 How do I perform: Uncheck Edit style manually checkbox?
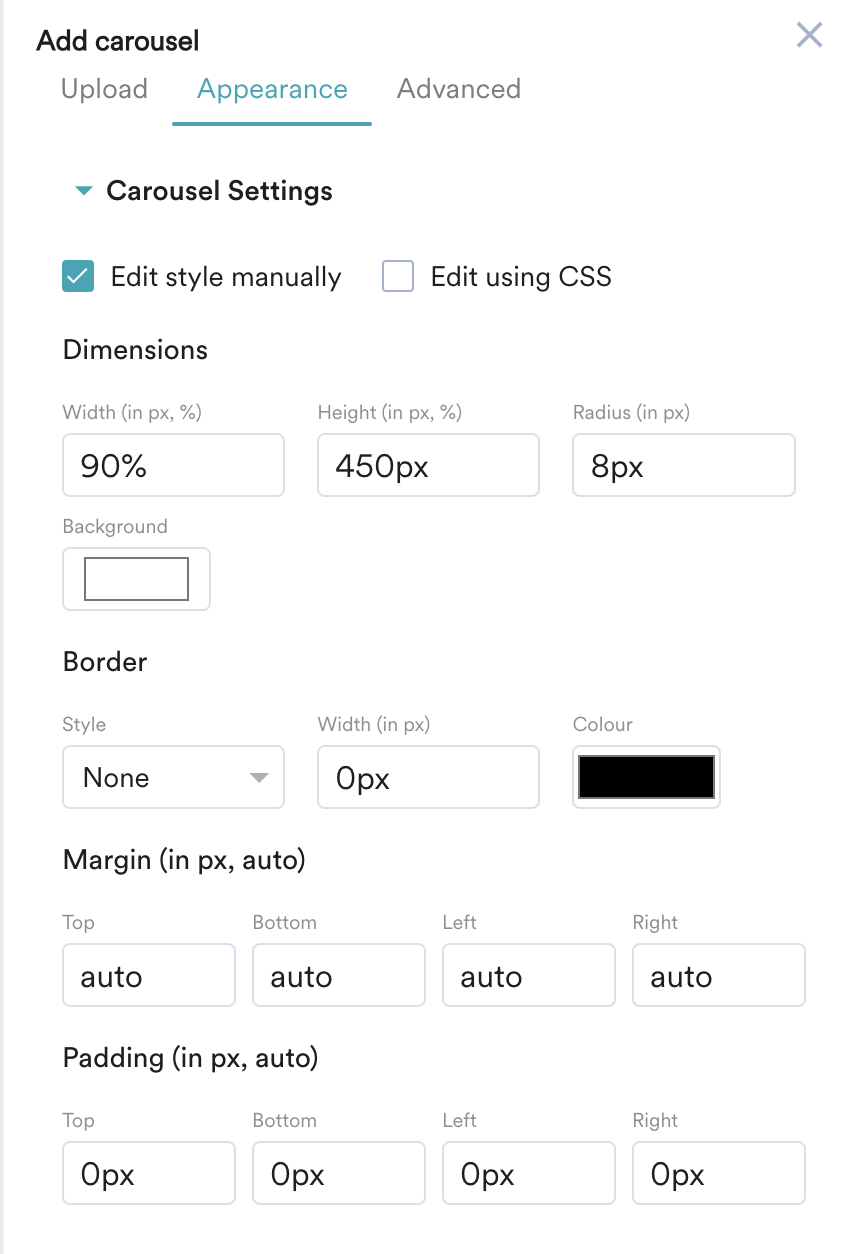coord(78,277)
